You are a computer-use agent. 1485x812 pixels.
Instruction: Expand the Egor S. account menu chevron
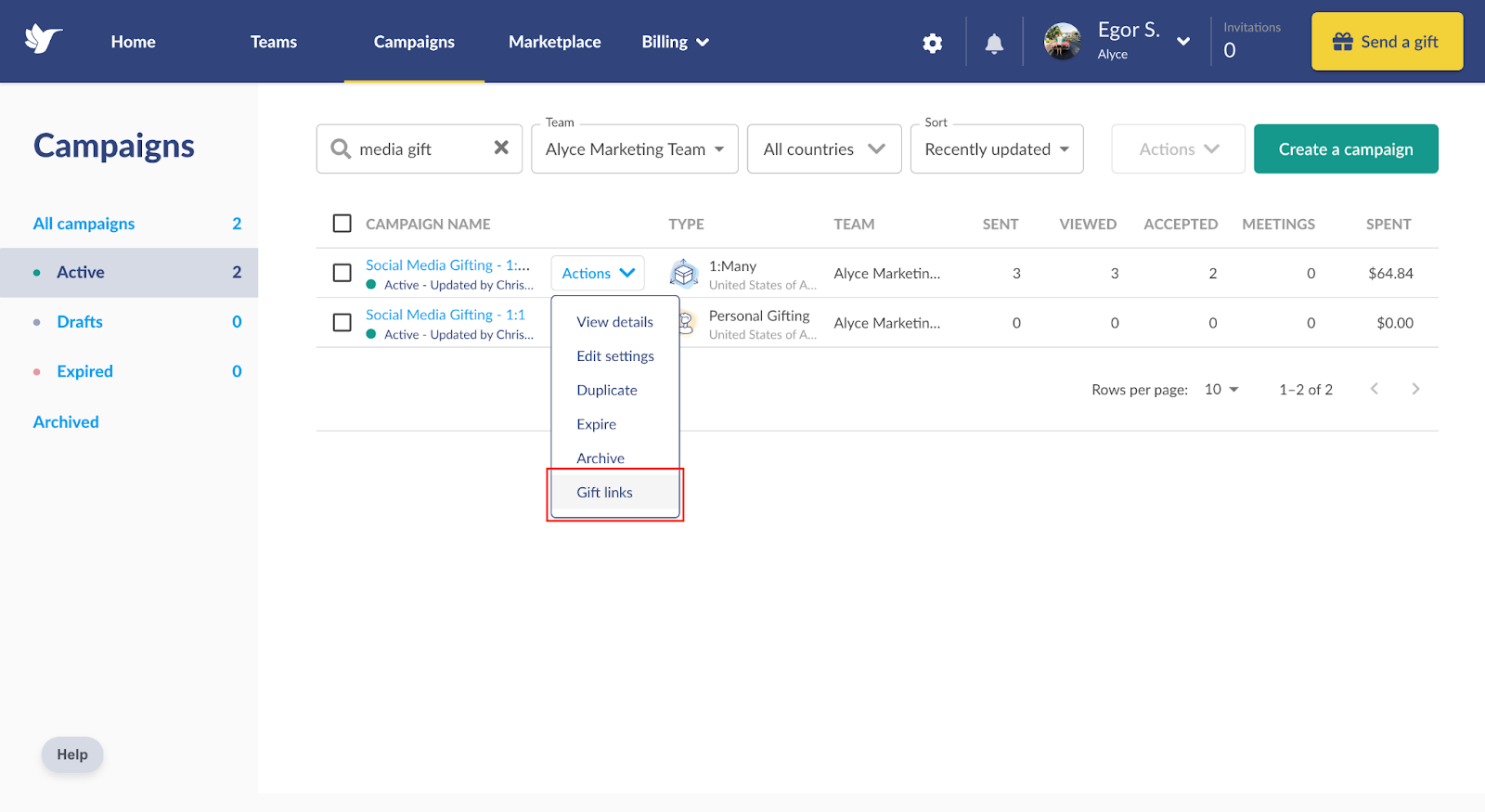pyautogui.click(x=1183, y=42)
